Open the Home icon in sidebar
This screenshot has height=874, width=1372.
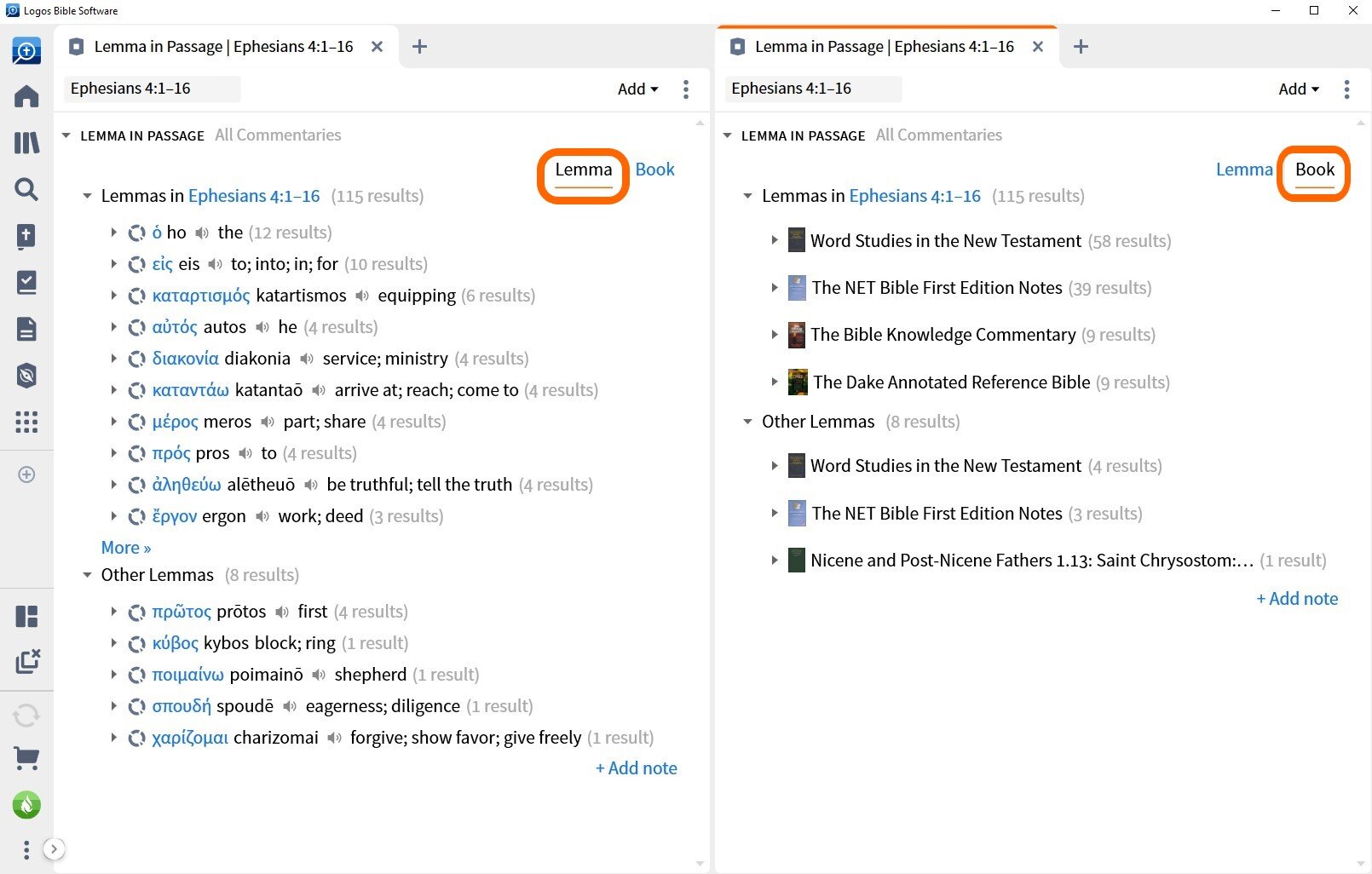point(26,96)
